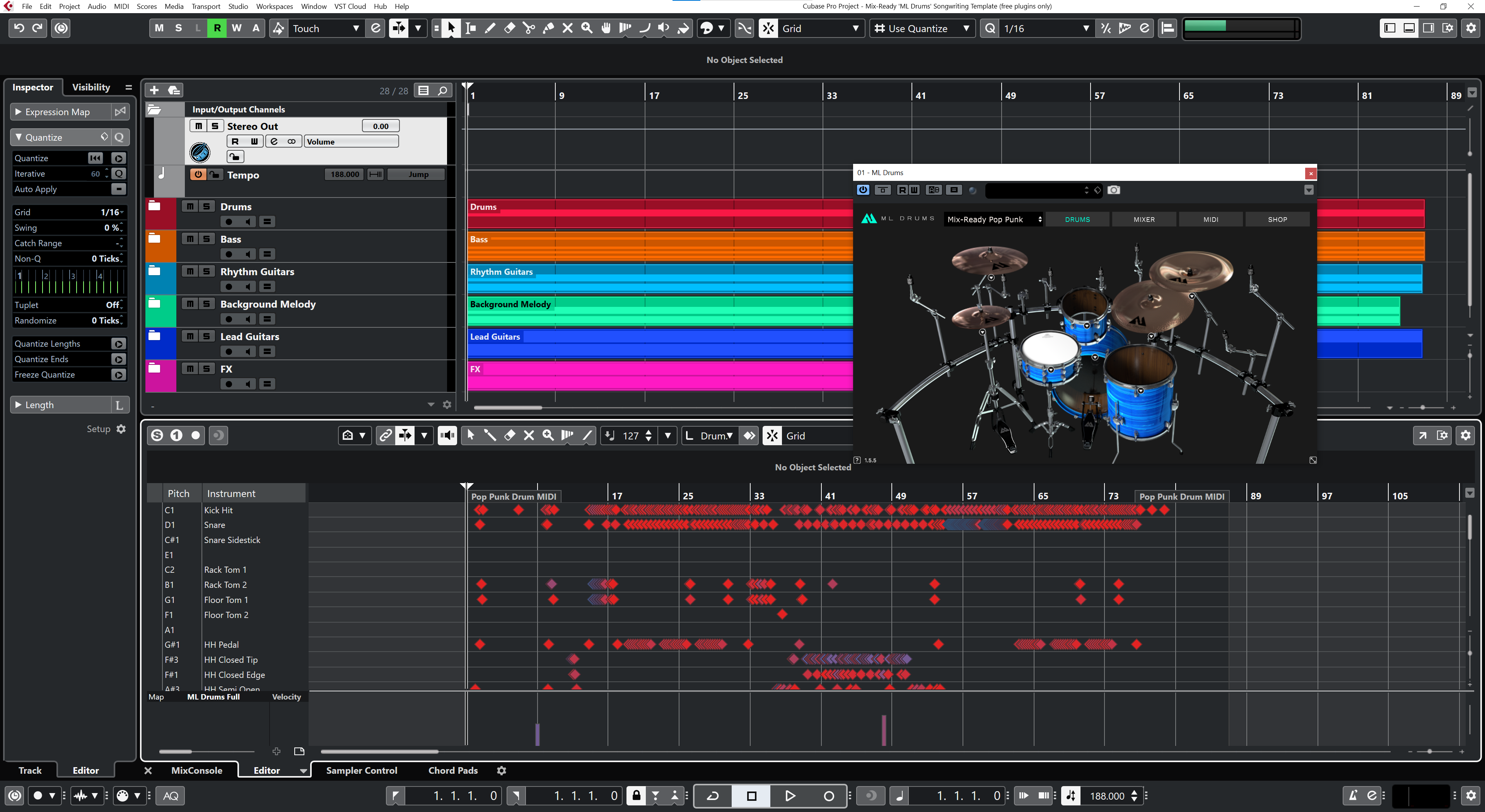Viewport: 1485px width, 812px height.
Task: Open the Transport menu
Action: coord(205,6)
